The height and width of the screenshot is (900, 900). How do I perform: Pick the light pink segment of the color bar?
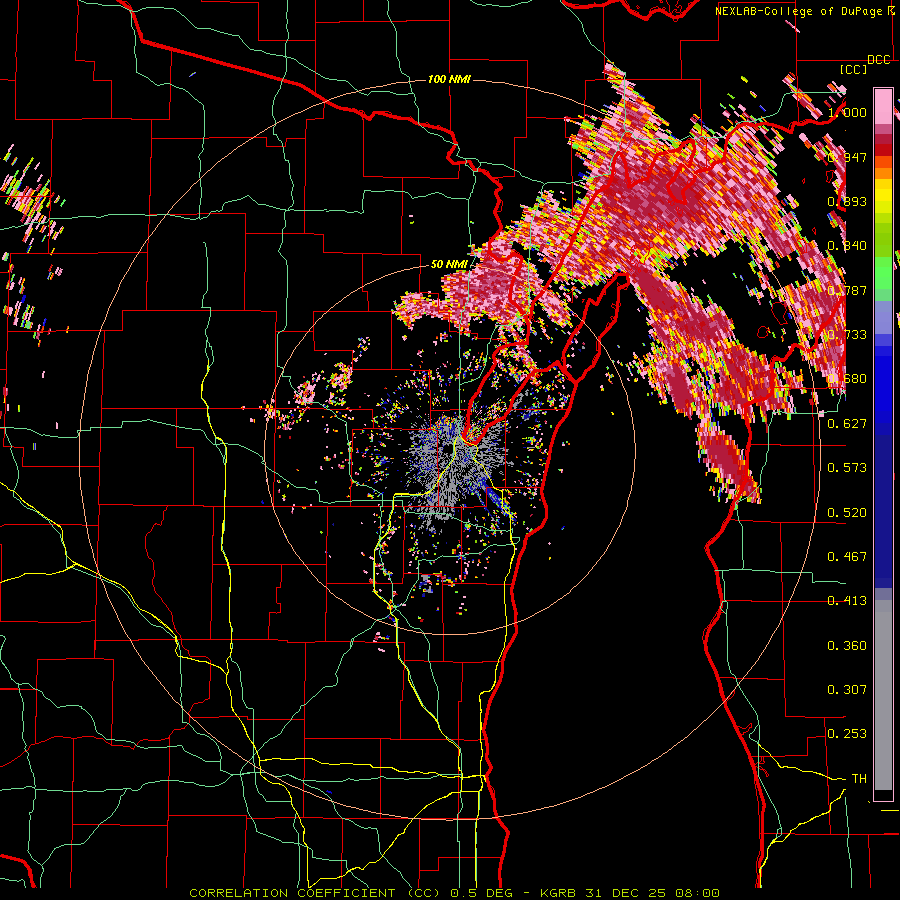pyautogui.click(x=883, y=106)
